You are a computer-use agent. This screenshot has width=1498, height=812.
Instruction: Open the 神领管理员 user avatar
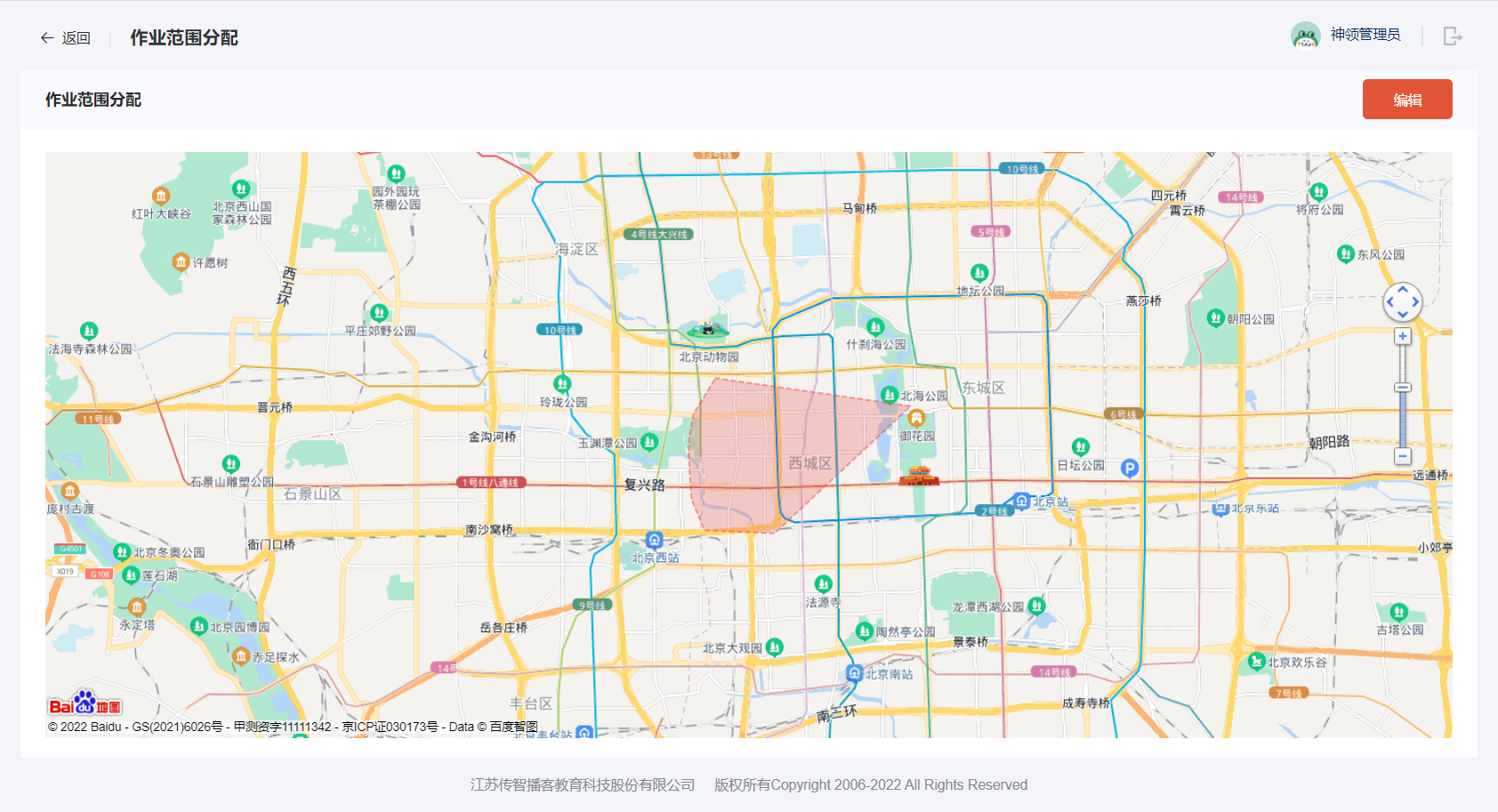1305,36
